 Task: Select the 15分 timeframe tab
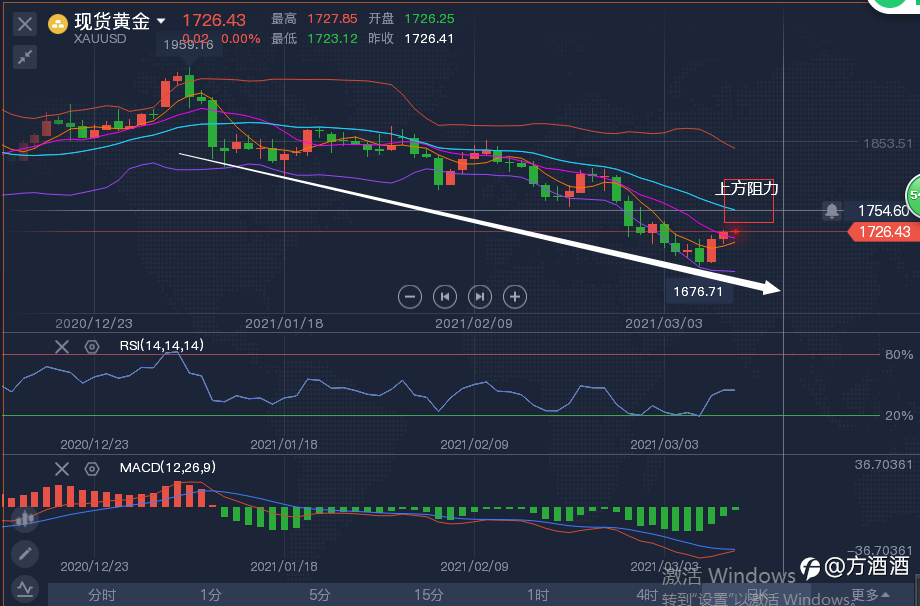(x=428, y=595)
